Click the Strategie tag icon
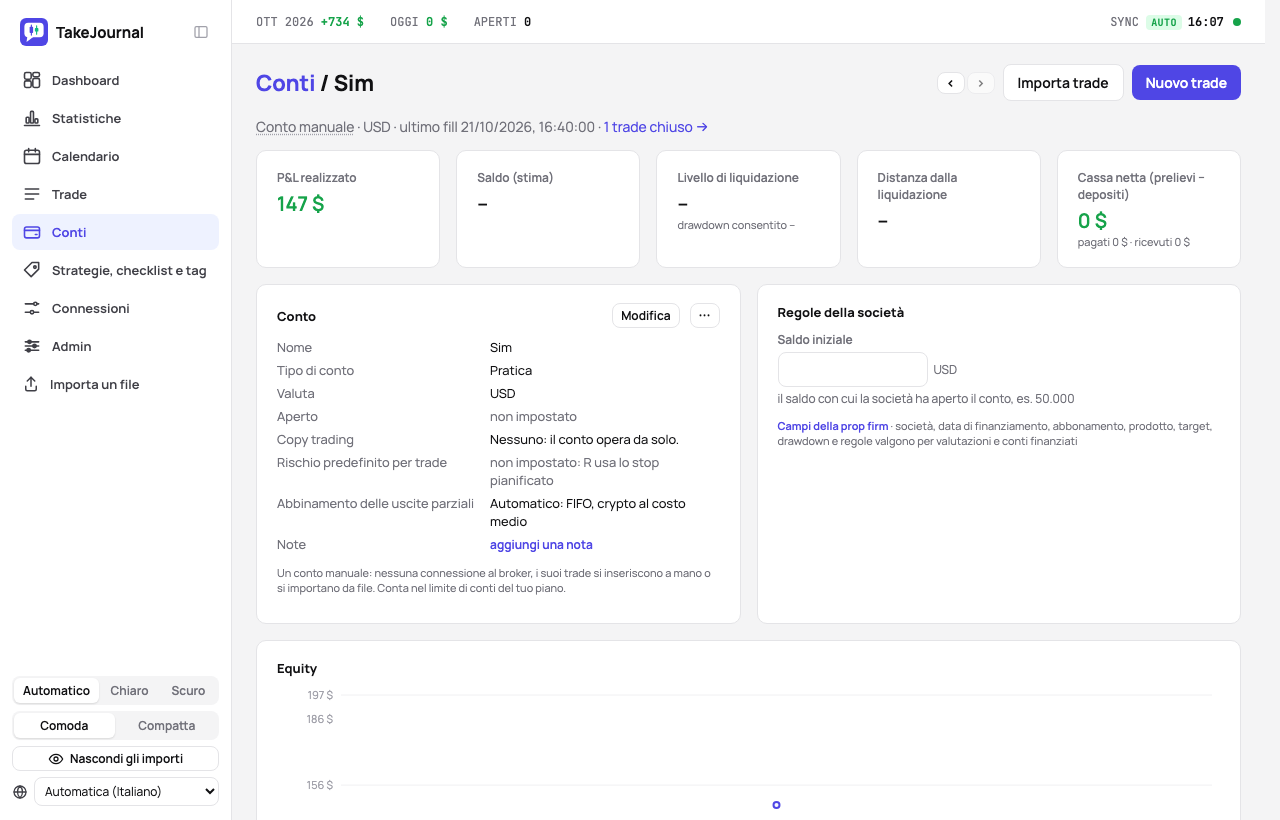1280x820 pixels. [x=32, y=270]
